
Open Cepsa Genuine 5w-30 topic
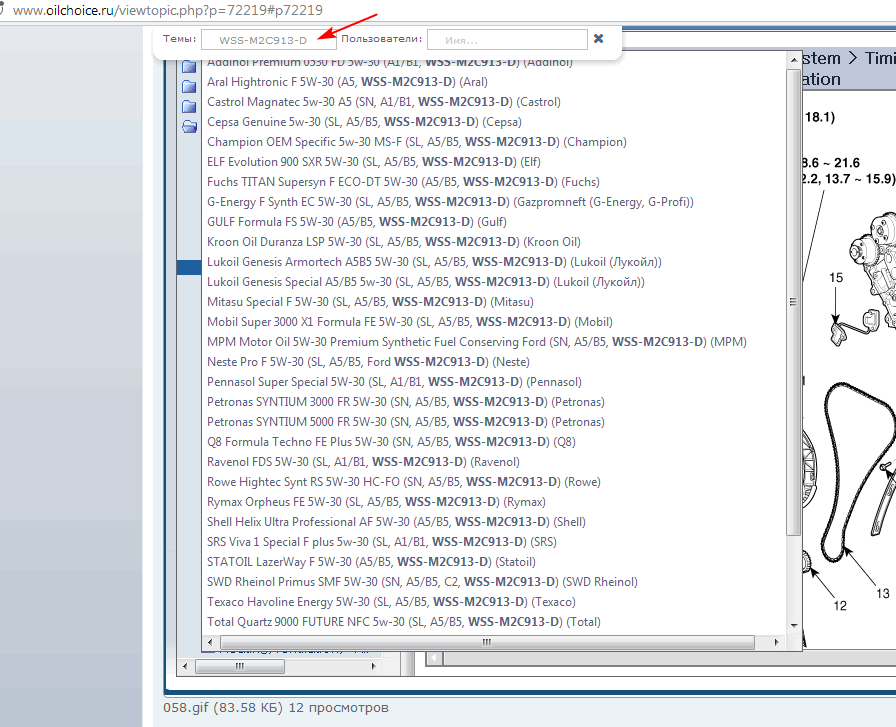click(365, 122)
